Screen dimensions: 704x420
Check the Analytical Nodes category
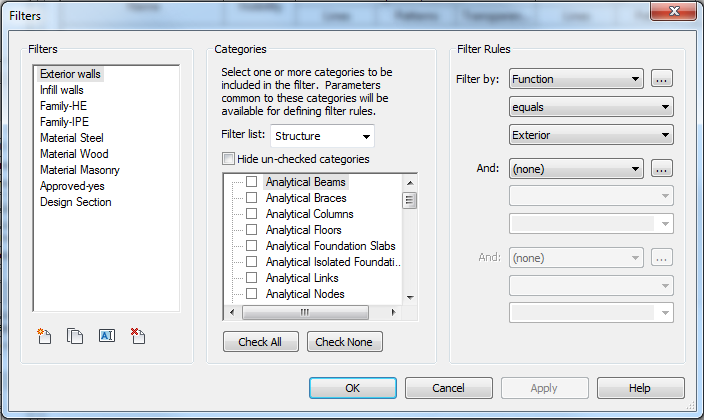251,294
